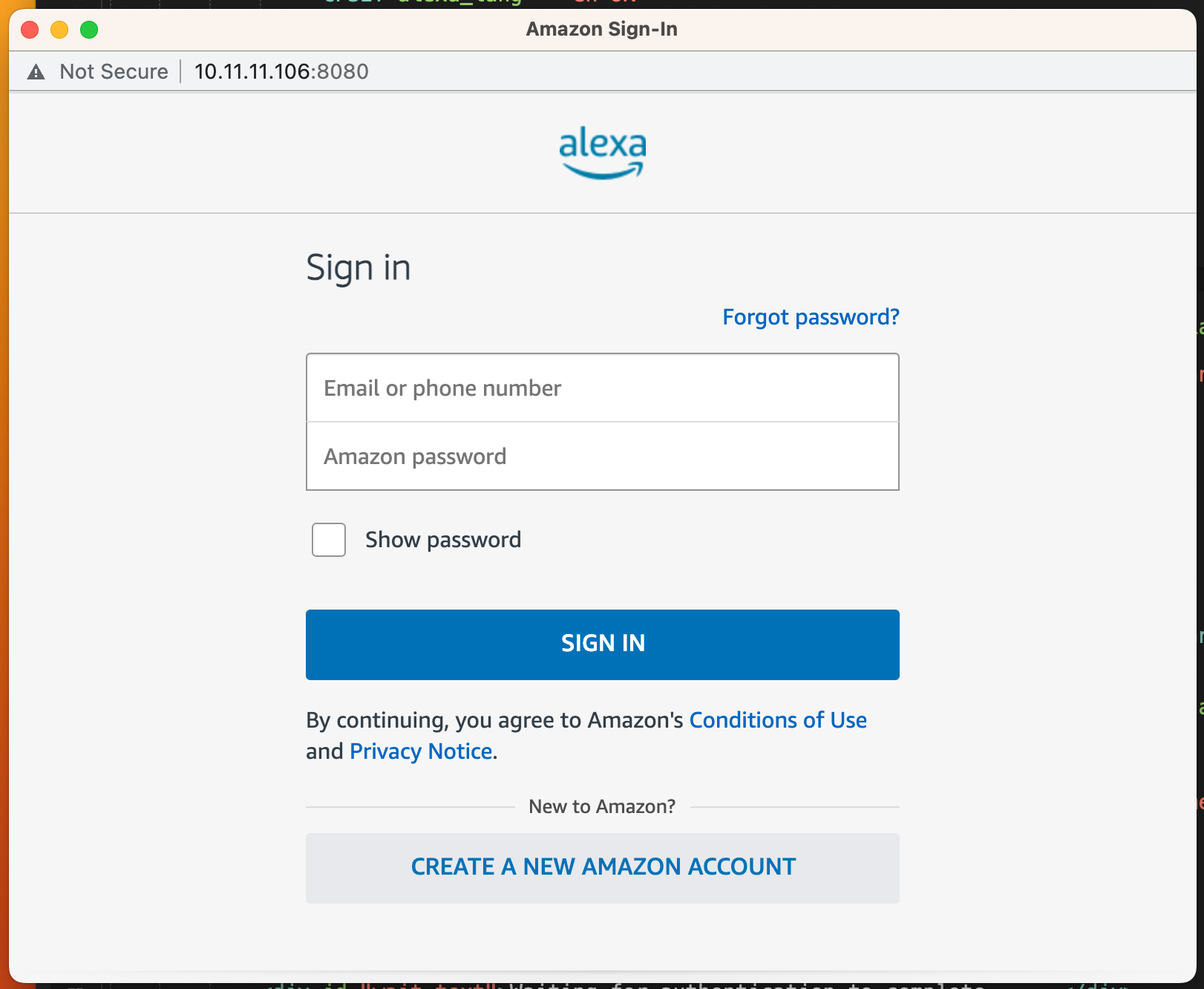Image resolution: width=1204 pixels, height=989 pixels.
Task: Click the New to Amazon? divider text
Action: pos(602,807)
